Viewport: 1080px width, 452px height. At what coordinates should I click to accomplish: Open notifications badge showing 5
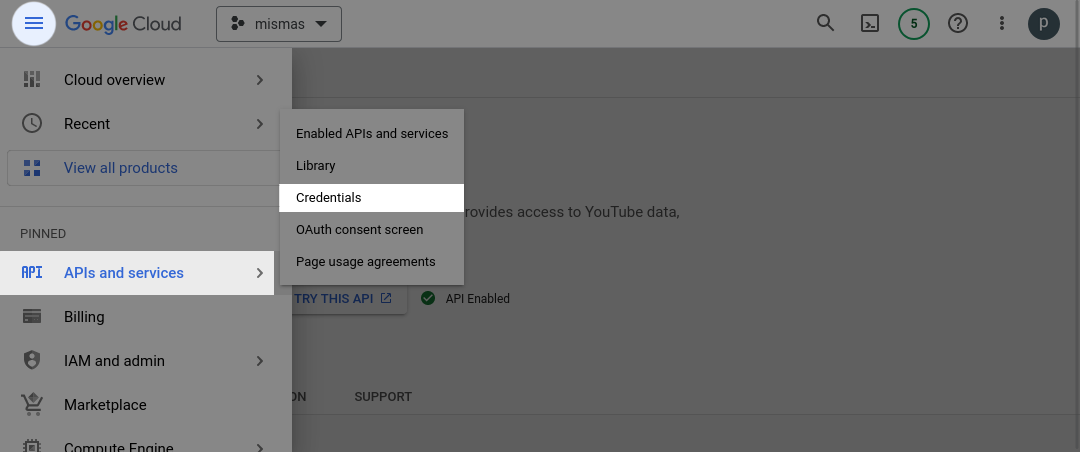[914, 23]
